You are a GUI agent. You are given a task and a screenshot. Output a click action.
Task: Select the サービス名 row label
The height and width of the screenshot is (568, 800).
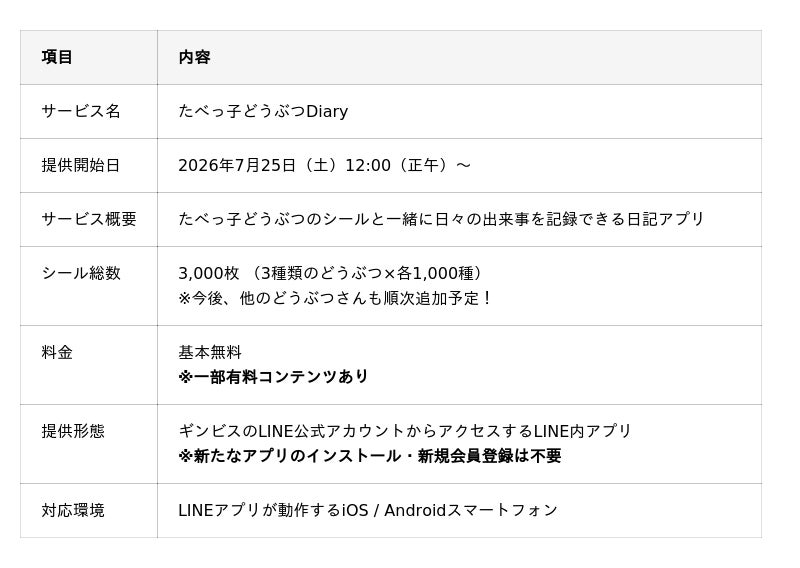[81, 111]
